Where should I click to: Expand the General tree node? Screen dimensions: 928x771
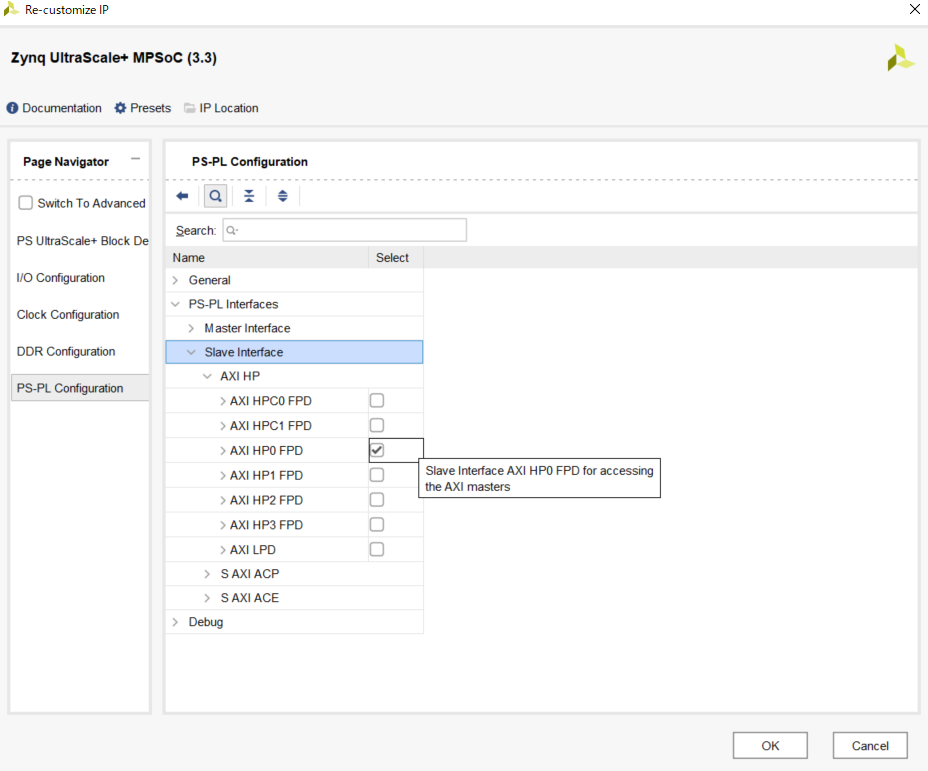click(x=175, y=280)
